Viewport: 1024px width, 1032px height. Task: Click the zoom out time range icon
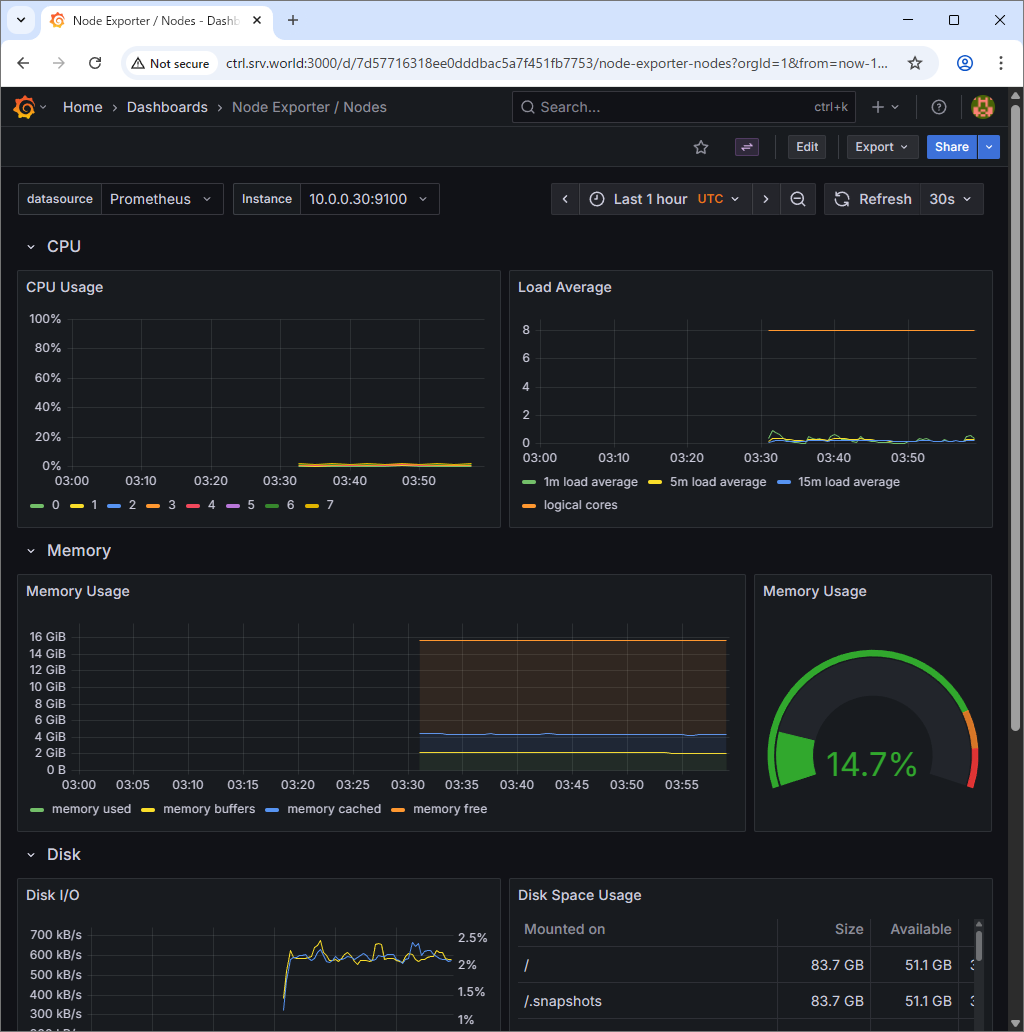coord(798,199)
